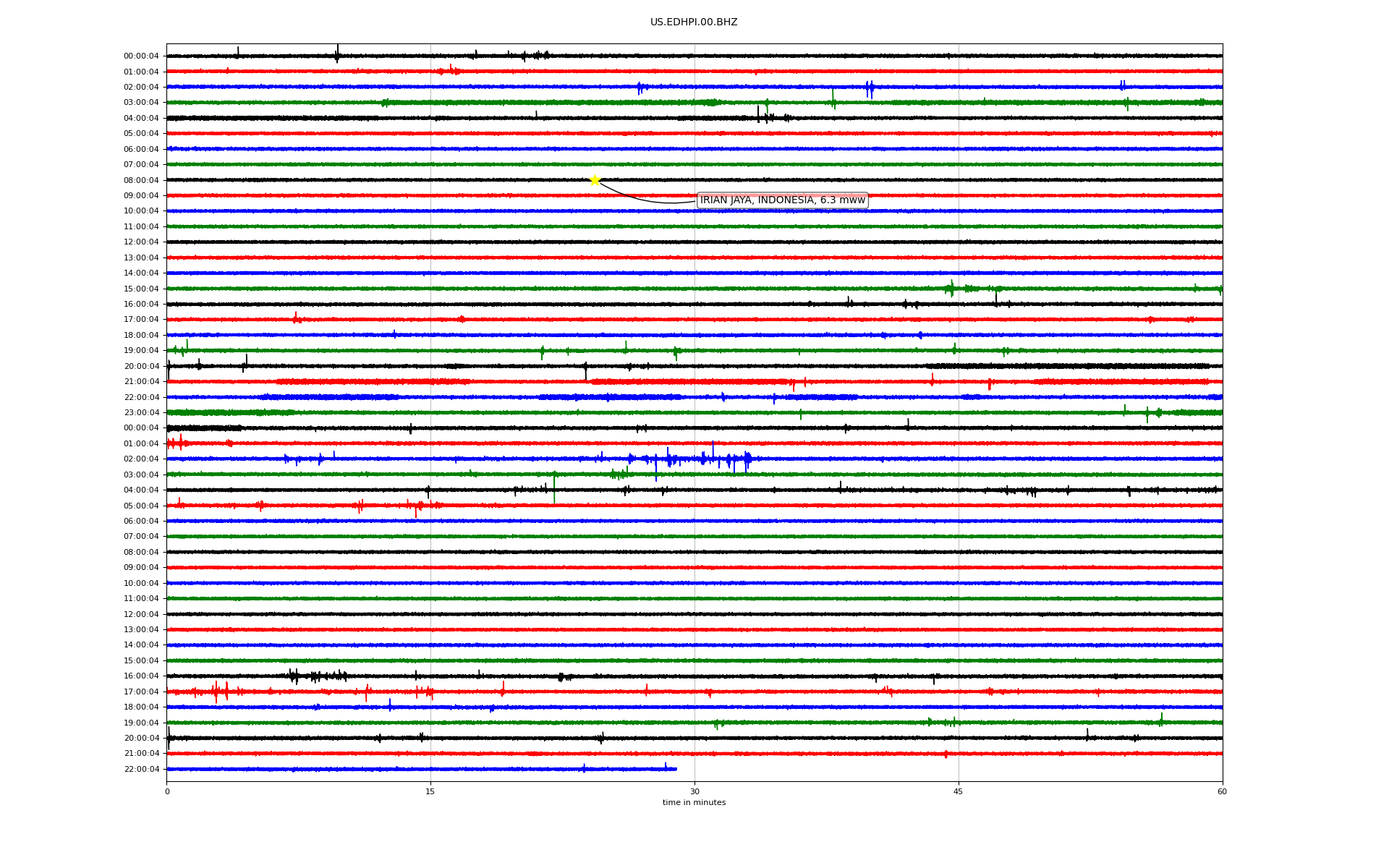Image resolution: width=1389 pixels, height=868 pixels.
Task: Click the topmost 00:00:04 row label
Action: pyautogui.click(x=141, y=56)
